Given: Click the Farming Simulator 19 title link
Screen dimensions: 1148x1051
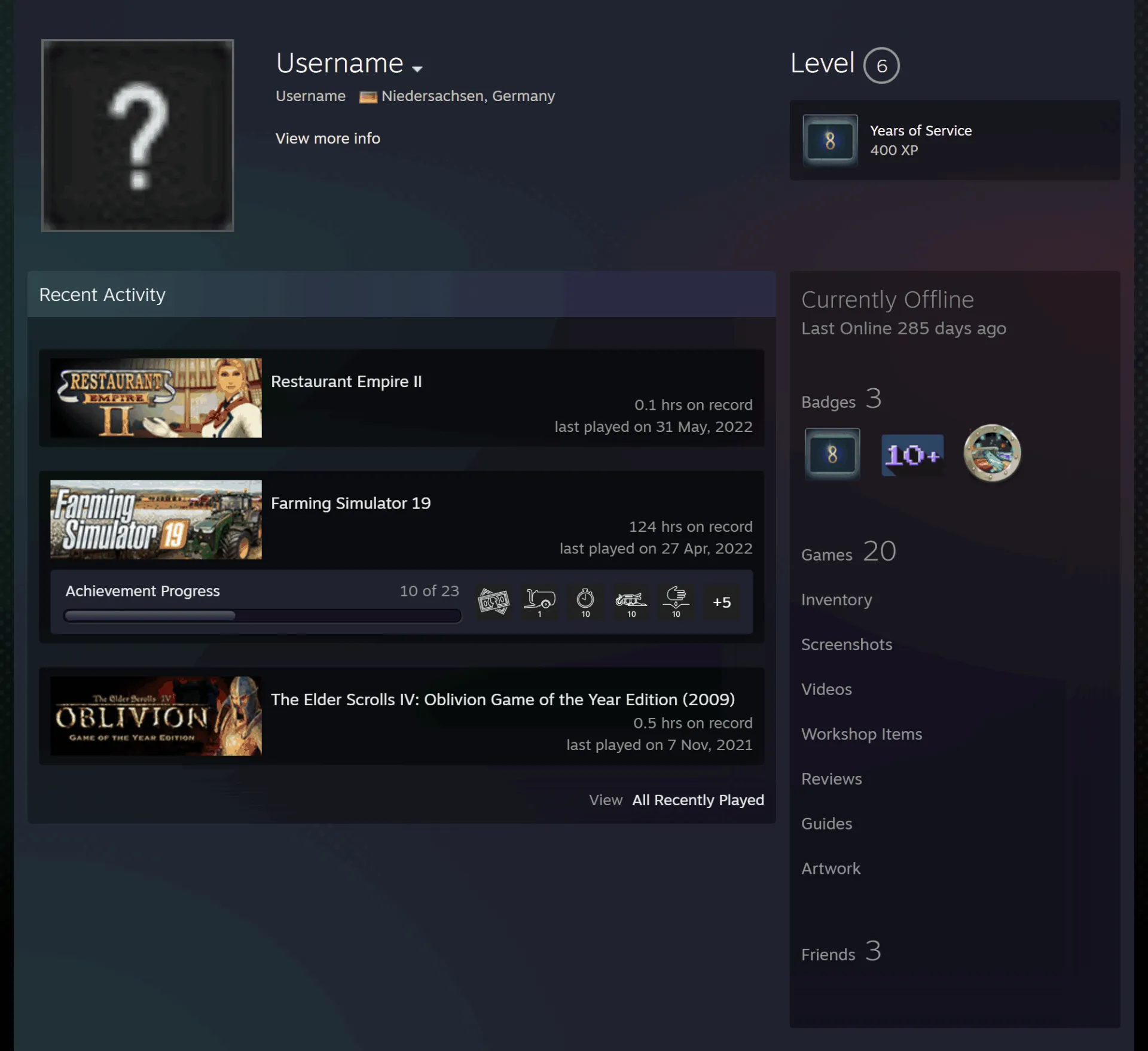Looking at the screenshot, I should (x=351, y=503).
